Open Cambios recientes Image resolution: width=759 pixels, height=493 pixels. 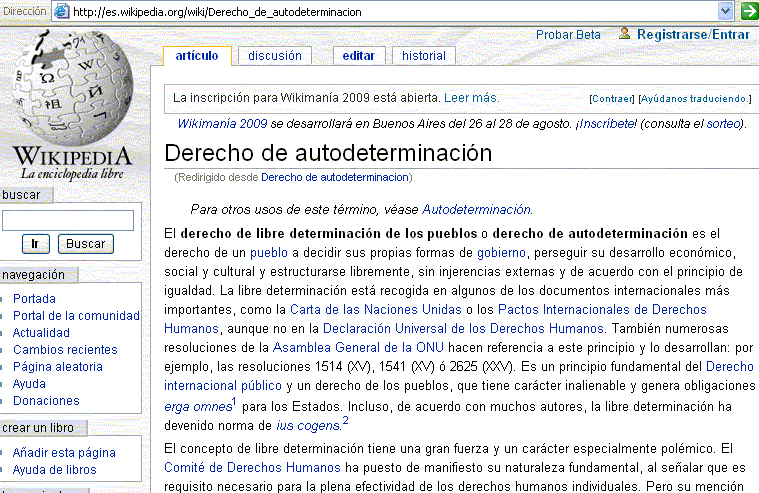[65, 350]
